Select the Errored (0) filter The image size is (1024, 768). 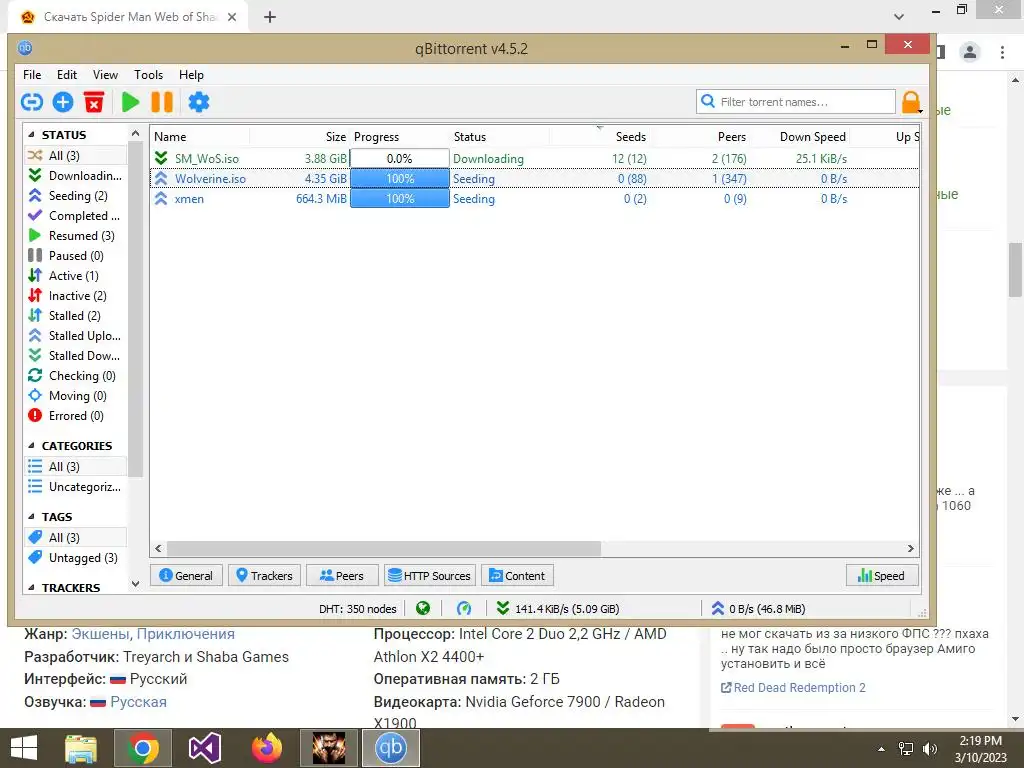(76, 416)
